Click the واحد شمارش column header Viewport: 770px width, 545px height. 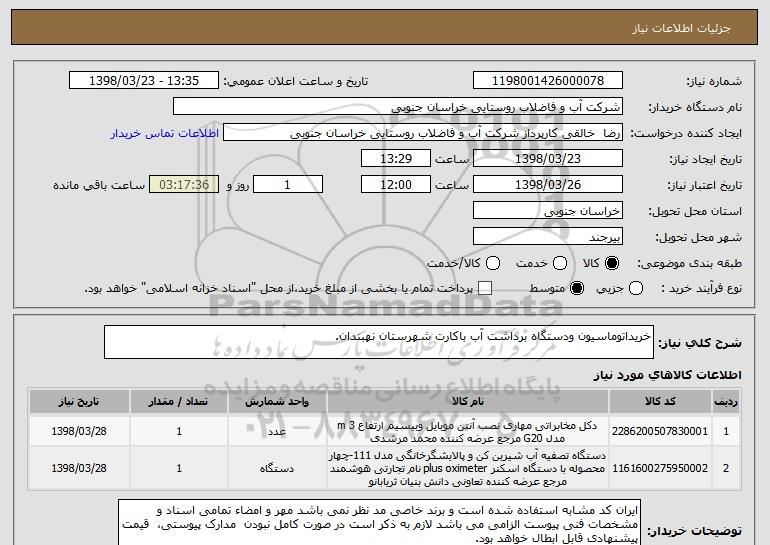[x=277, y=402]
